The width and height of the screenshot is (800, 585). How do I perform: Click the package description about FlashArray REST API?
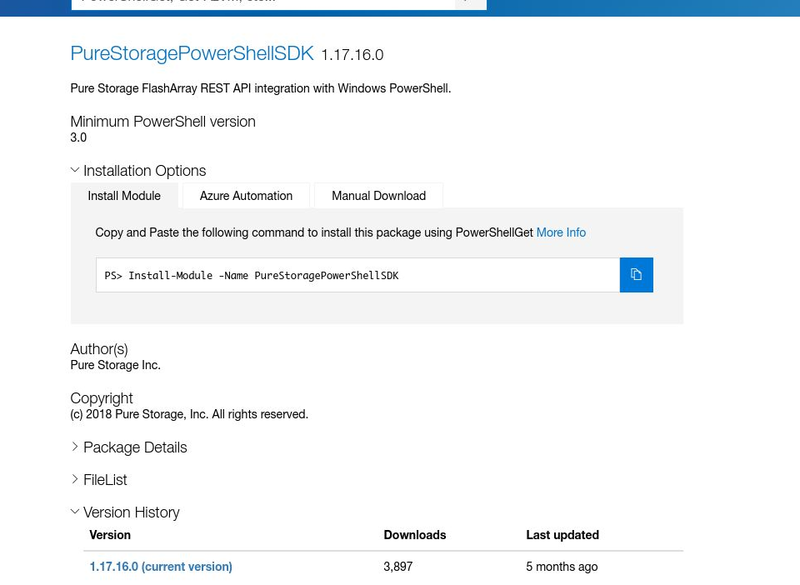click(261, 88)
